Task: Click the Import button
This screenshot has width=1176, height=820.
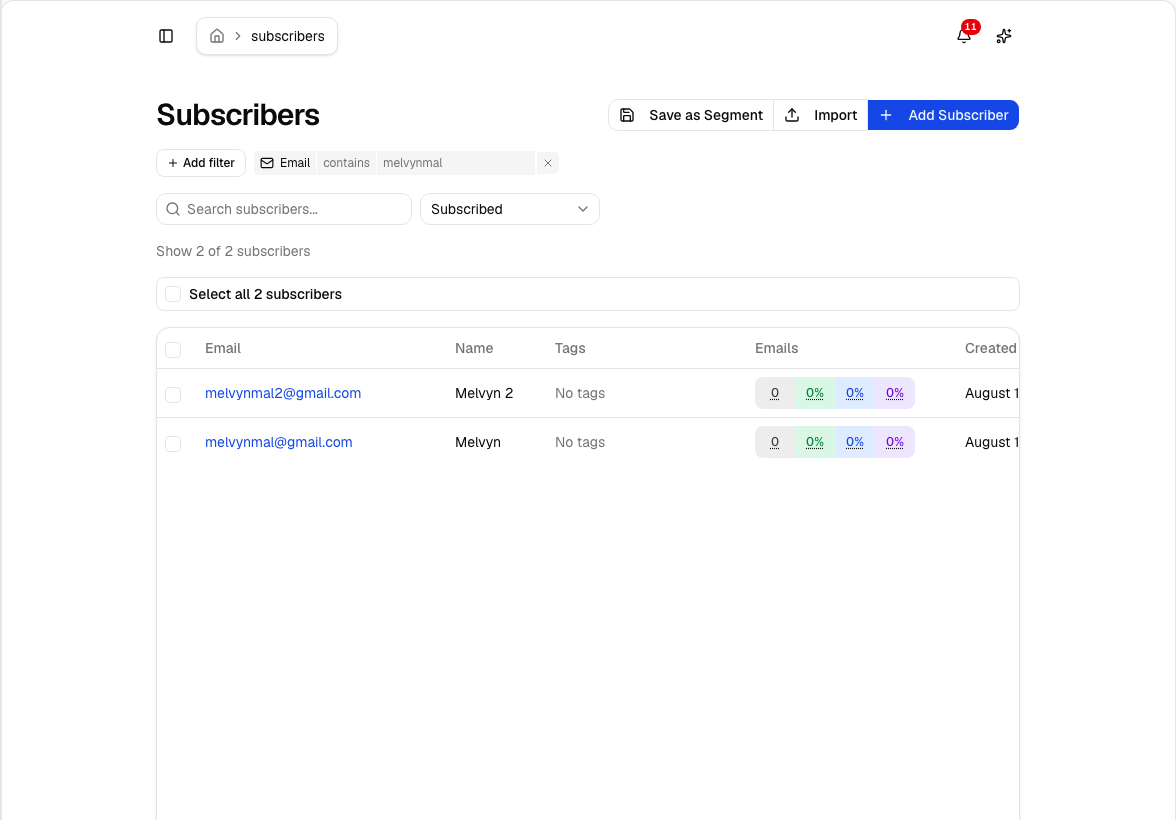Action: point(820,115)
